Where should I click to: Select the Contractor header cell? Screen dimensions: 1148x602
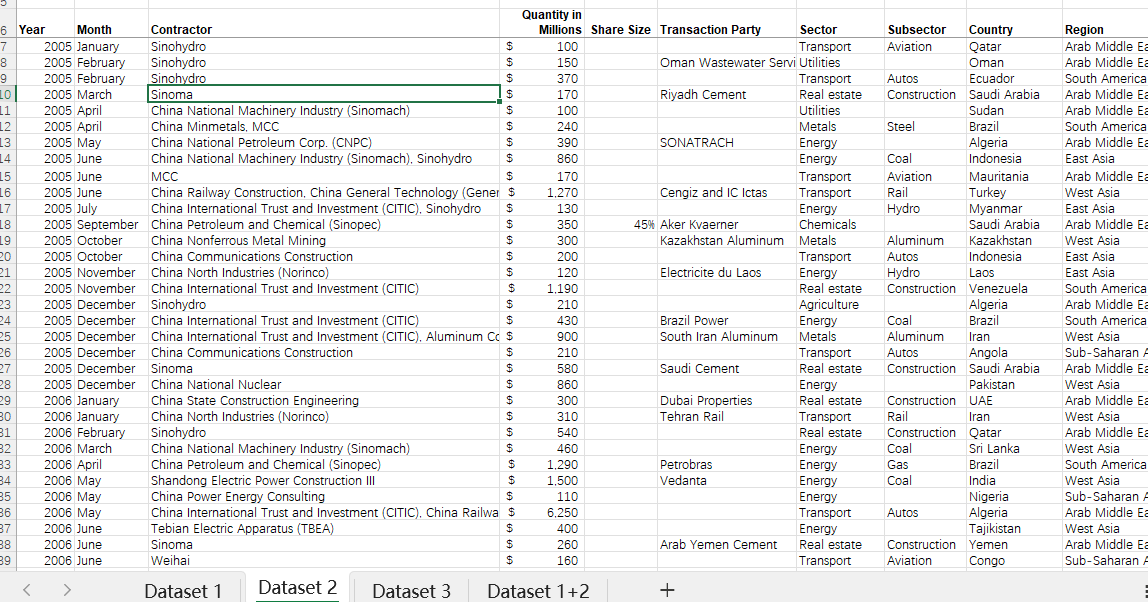[324, 23]
